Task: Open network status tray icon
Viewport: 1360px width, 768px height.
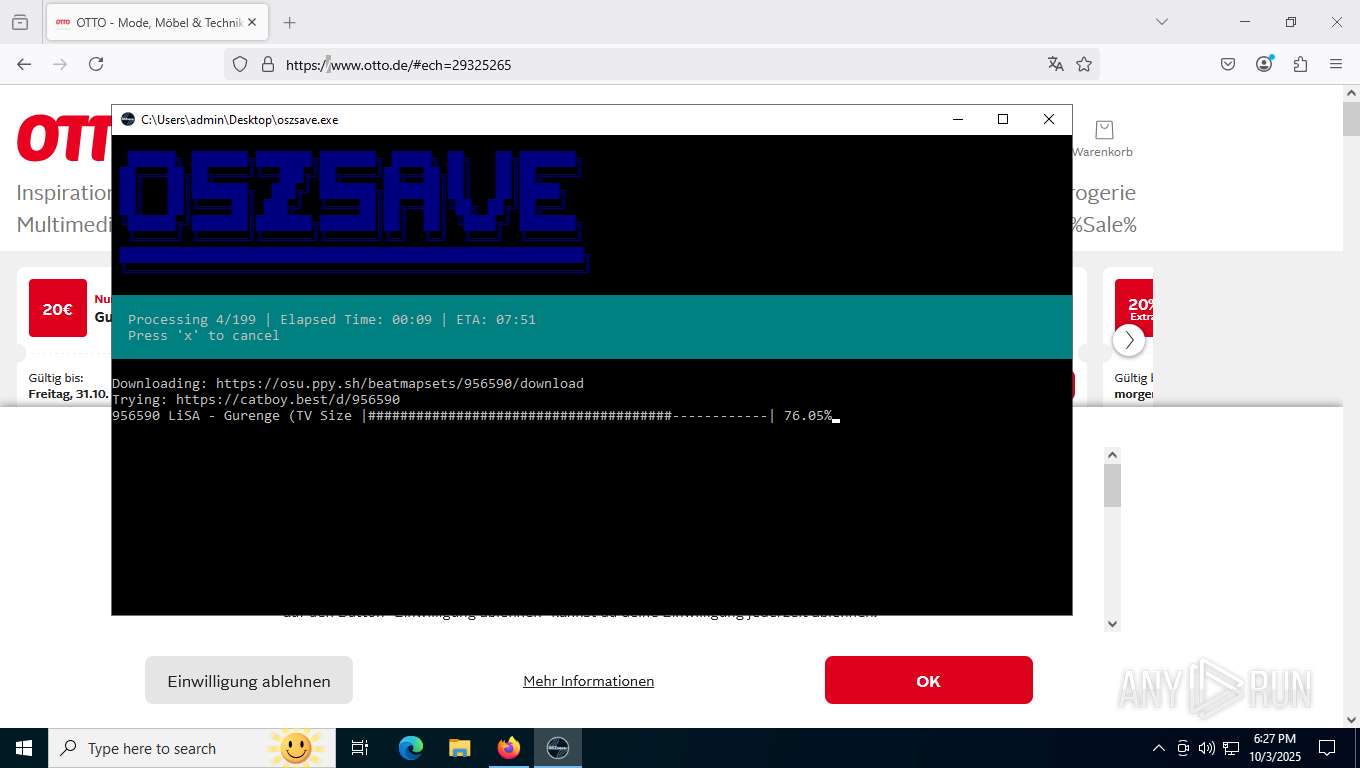Action: pos(1231,748)
